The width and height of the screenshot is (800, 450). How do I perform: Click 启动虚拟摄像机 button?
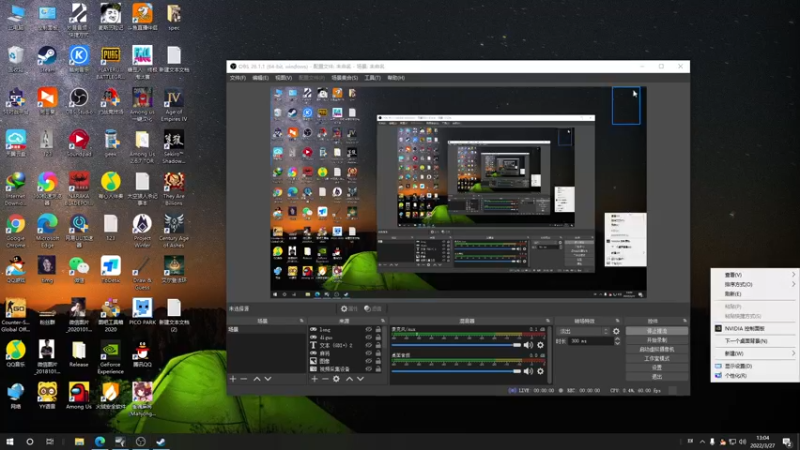(657, 349)
